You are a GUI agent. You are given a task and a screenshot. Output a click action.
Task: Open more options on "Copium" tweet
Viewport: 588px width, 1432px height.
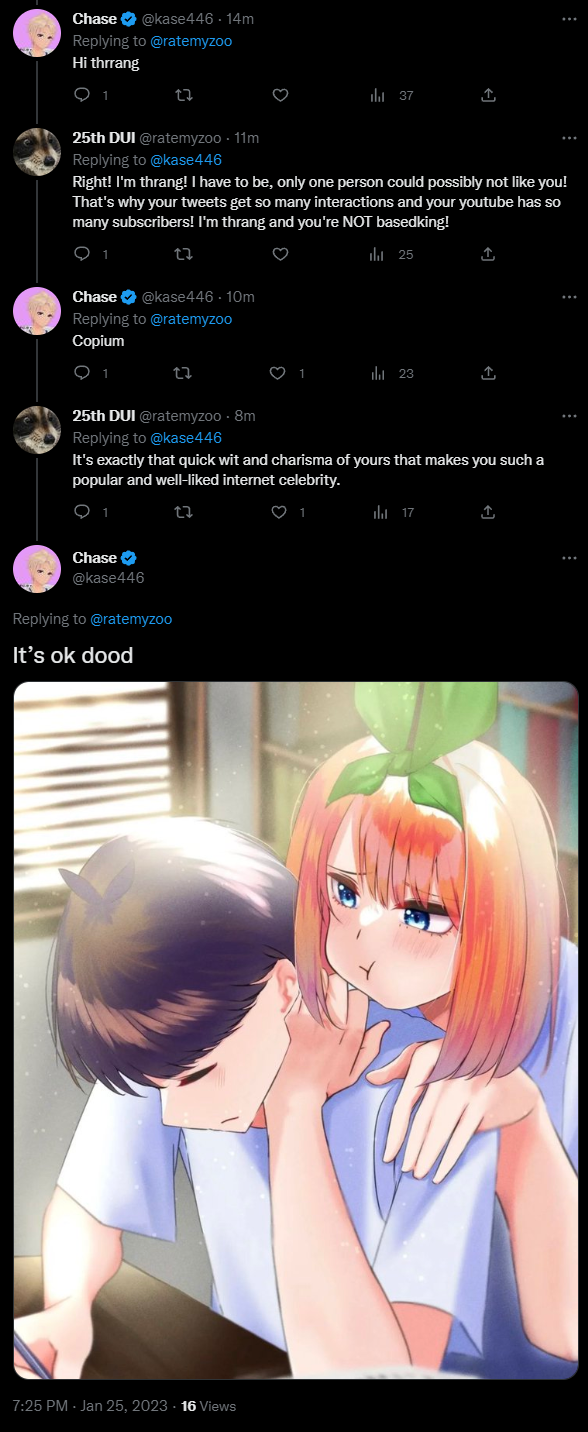tap(569, 297)
